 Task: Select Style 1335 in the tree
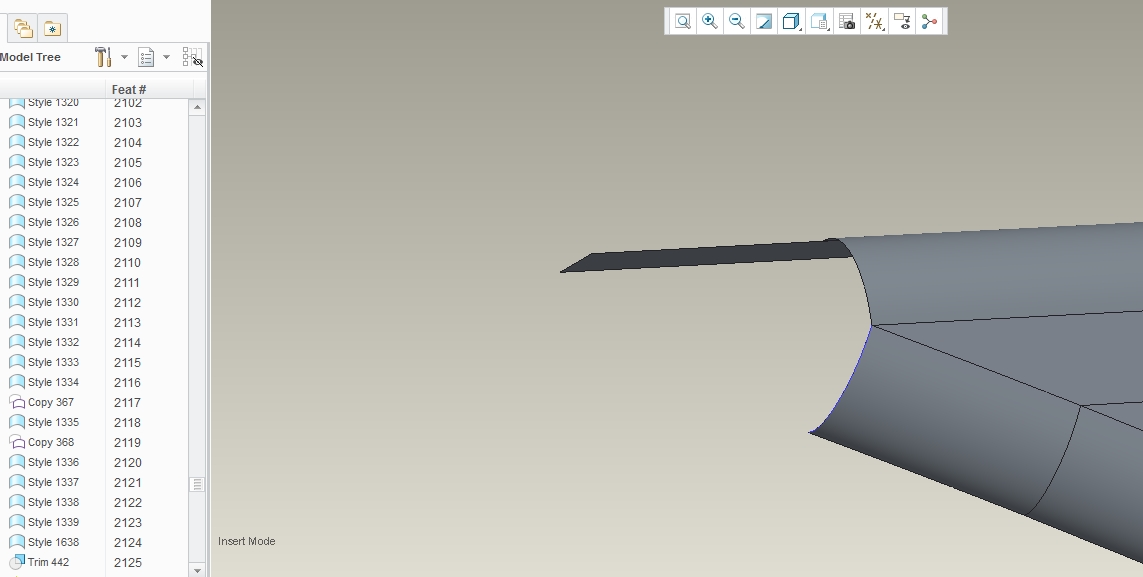point(53,422)
